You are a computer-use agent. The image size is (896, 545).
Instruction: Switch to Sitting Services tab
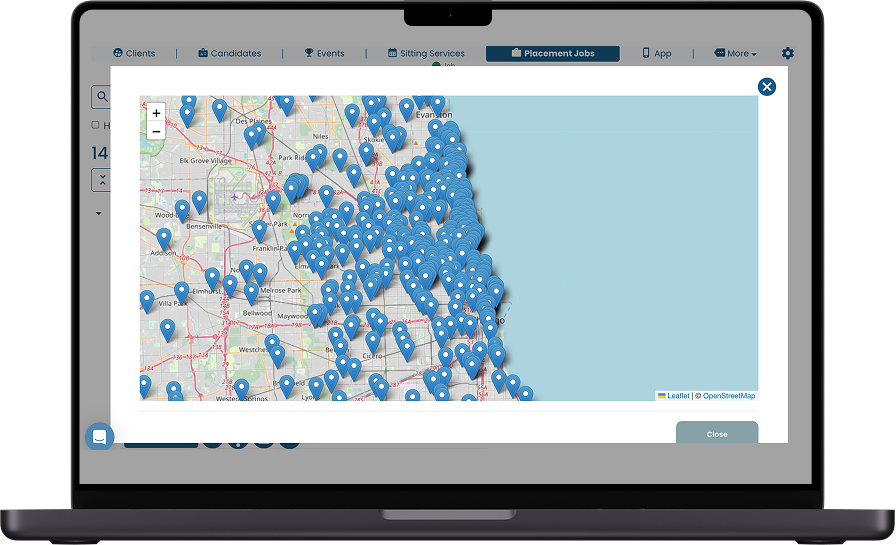pos(426,53)
